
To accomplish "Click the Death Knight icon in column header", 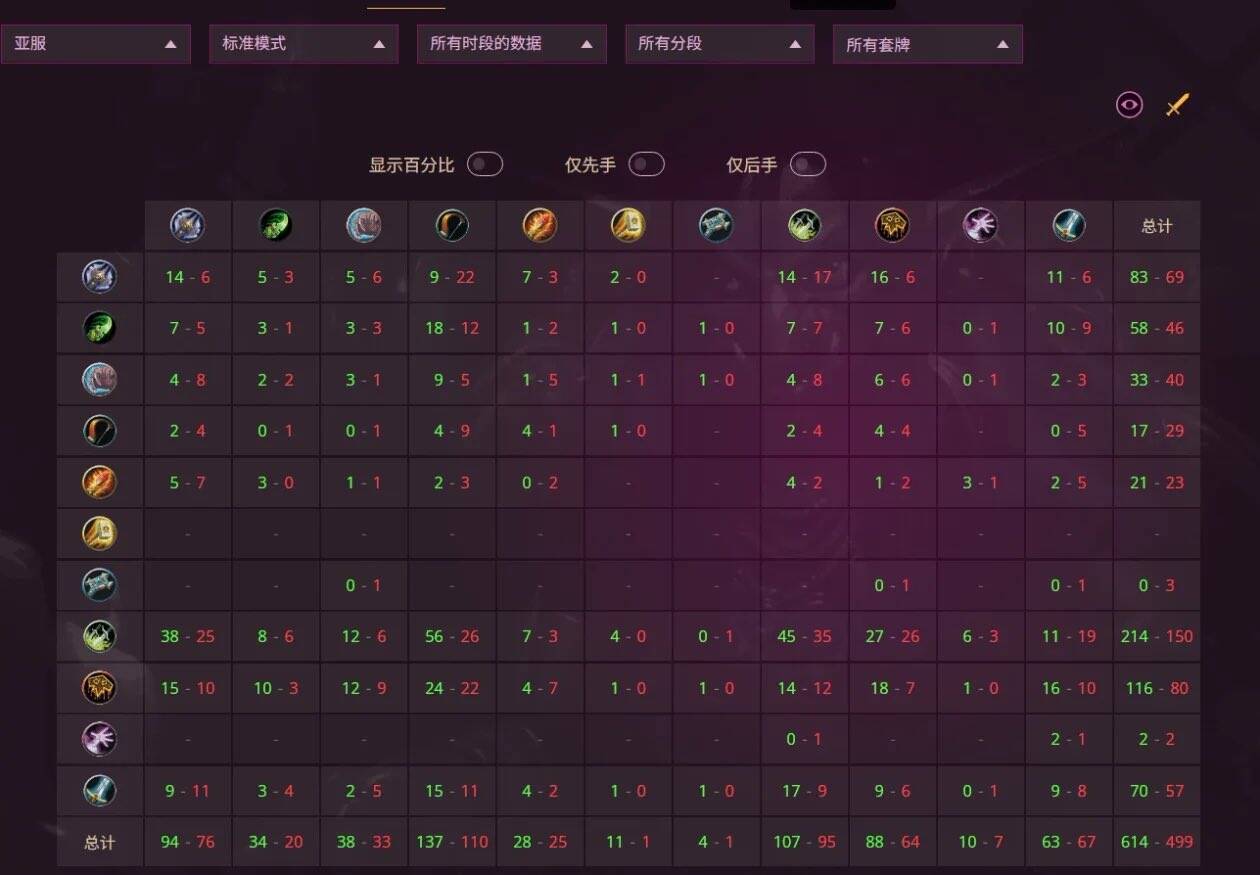I will tap(187, 225).
